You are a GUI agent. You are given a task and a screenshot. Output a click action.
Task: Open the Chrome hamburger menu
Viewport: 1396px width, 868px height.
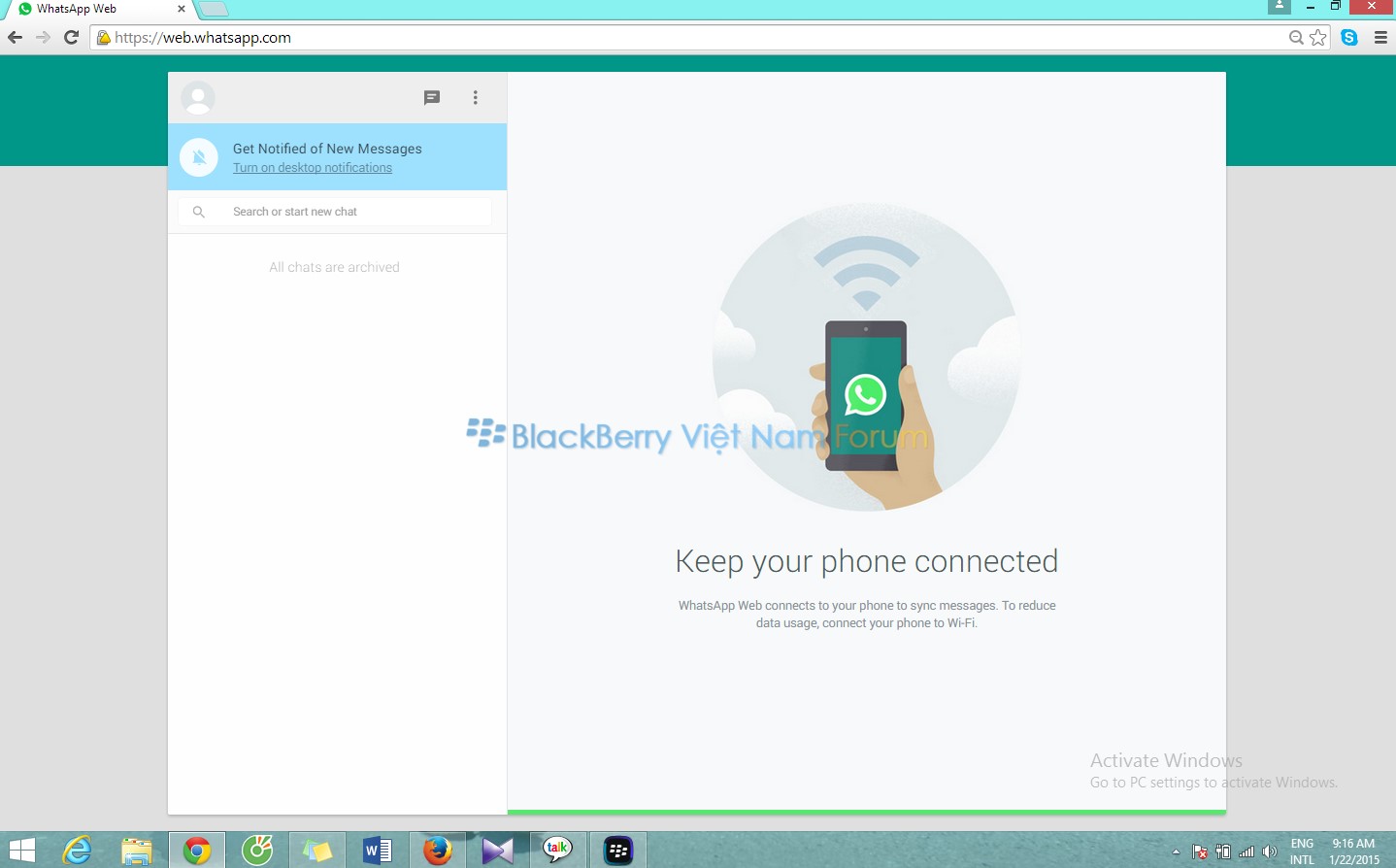[1380, 38]
